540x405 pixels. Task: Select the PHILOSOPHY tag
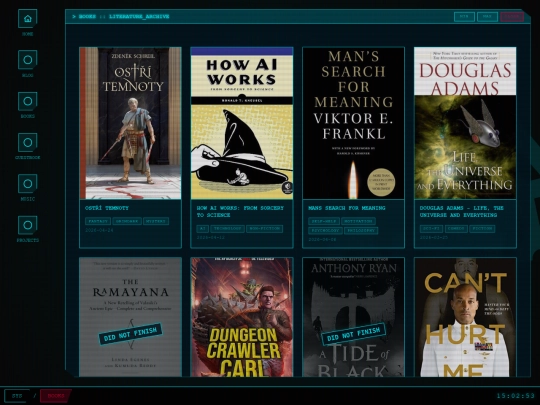click(361, 230)
